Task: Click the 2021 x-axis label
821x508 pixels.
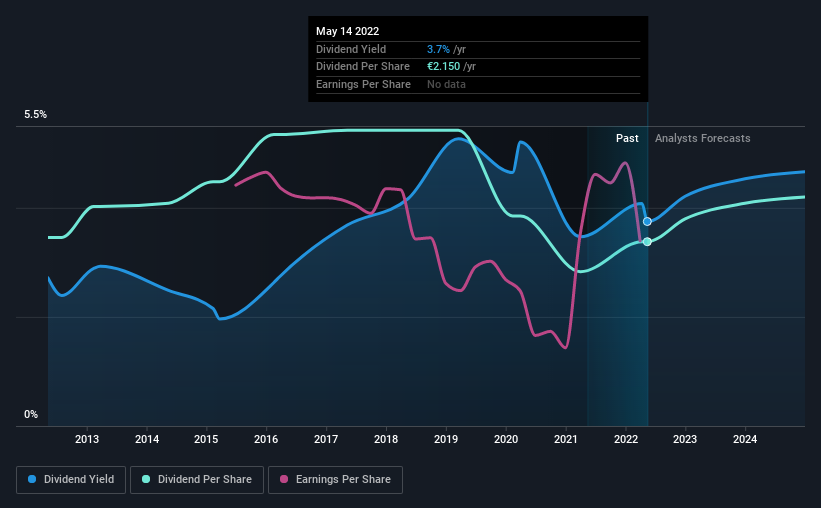Action: pos(565,439)
